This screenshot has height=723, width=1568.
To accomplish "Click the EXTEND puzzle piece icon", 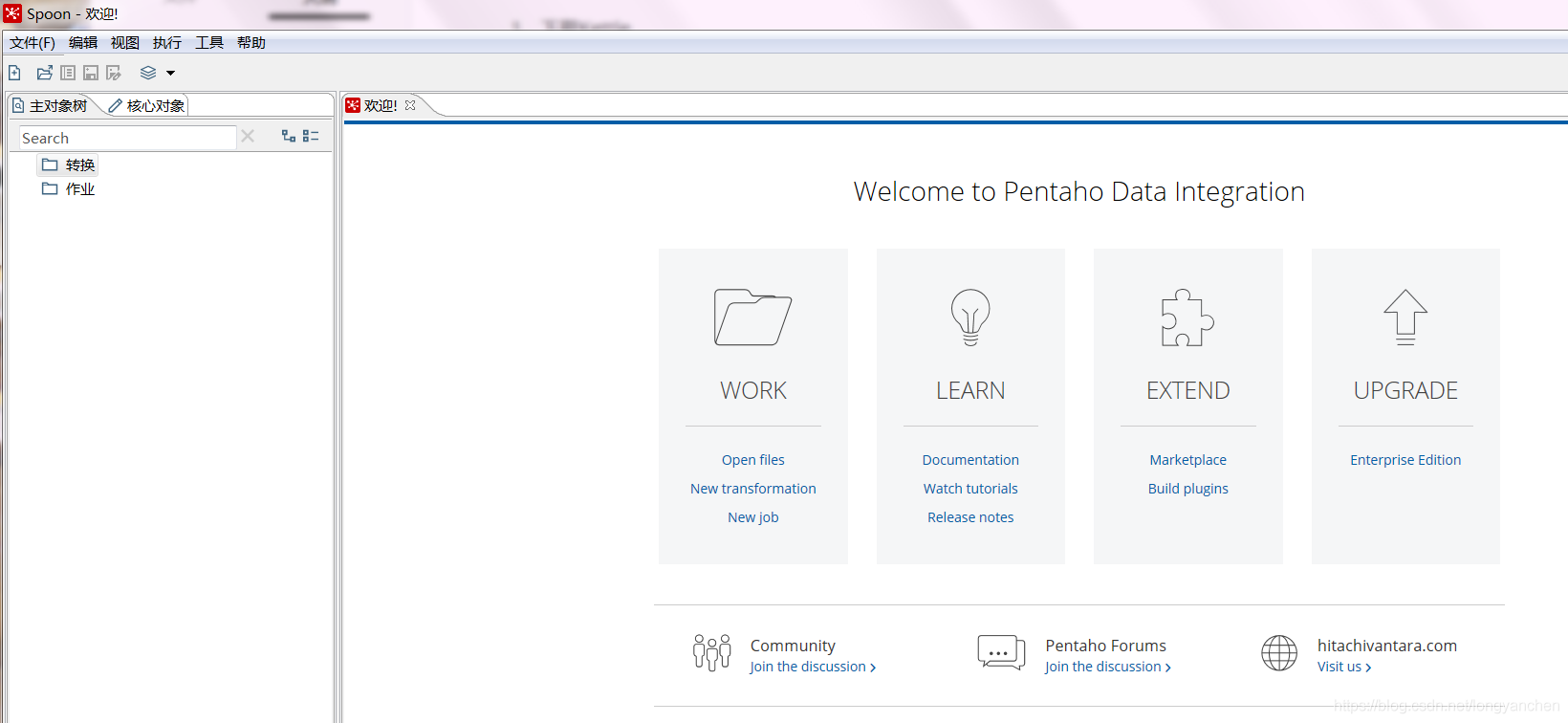I will pos(1187,317).
